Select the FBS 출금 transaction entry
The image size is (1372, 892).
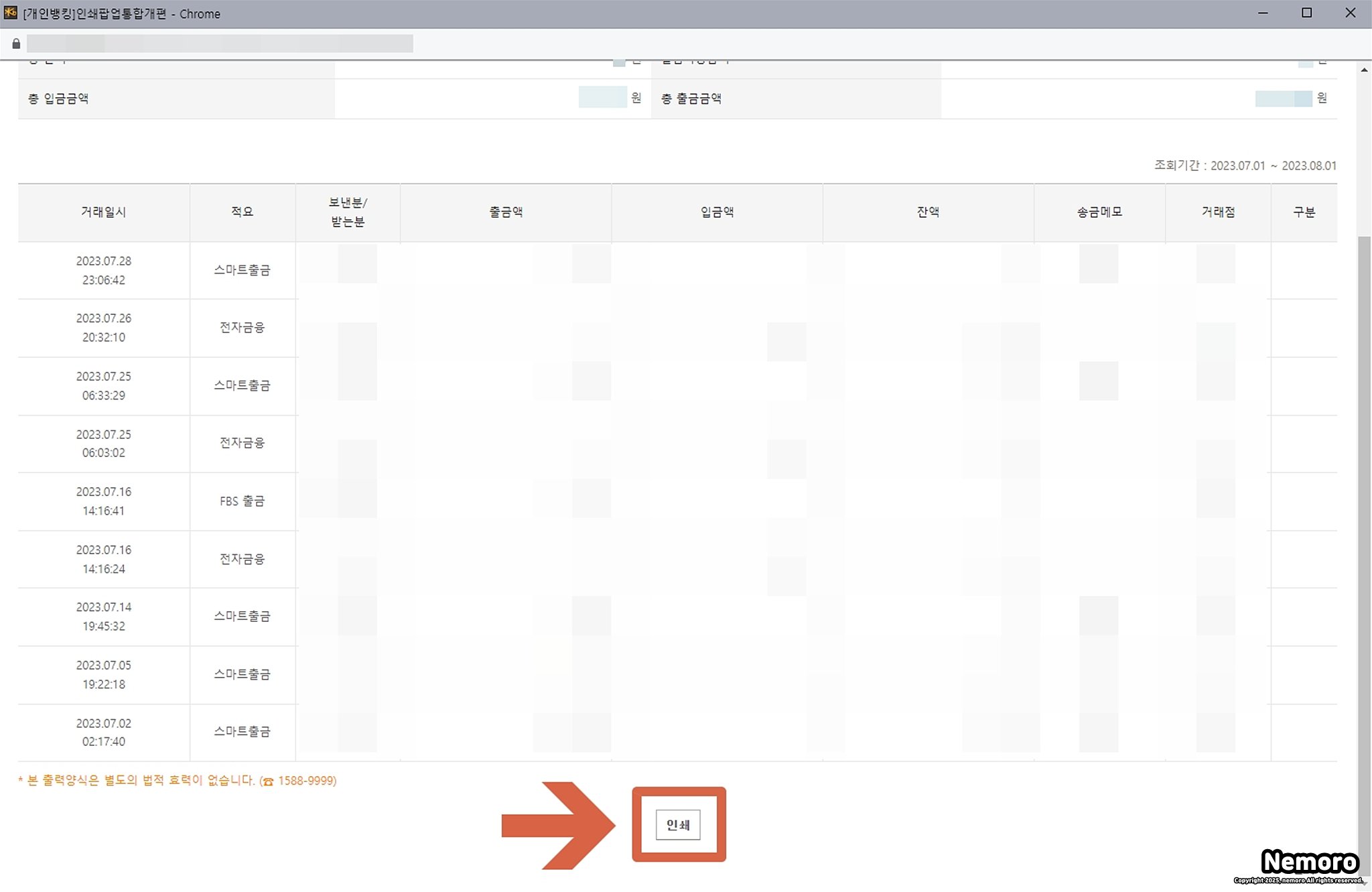click(x=242, y=501)
